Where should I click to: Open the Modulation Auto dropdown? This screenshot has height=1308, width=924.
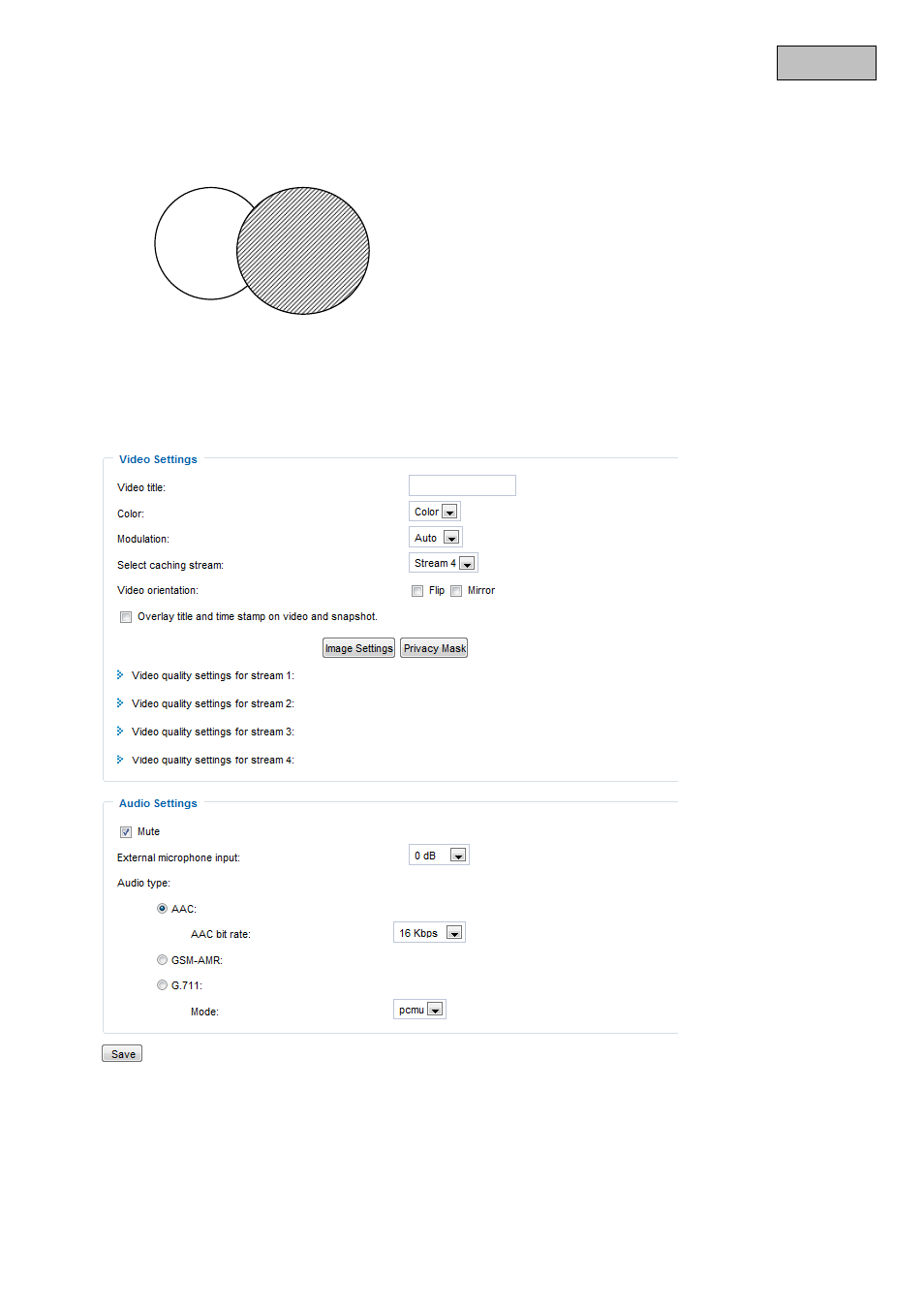[x=436, y=538]
